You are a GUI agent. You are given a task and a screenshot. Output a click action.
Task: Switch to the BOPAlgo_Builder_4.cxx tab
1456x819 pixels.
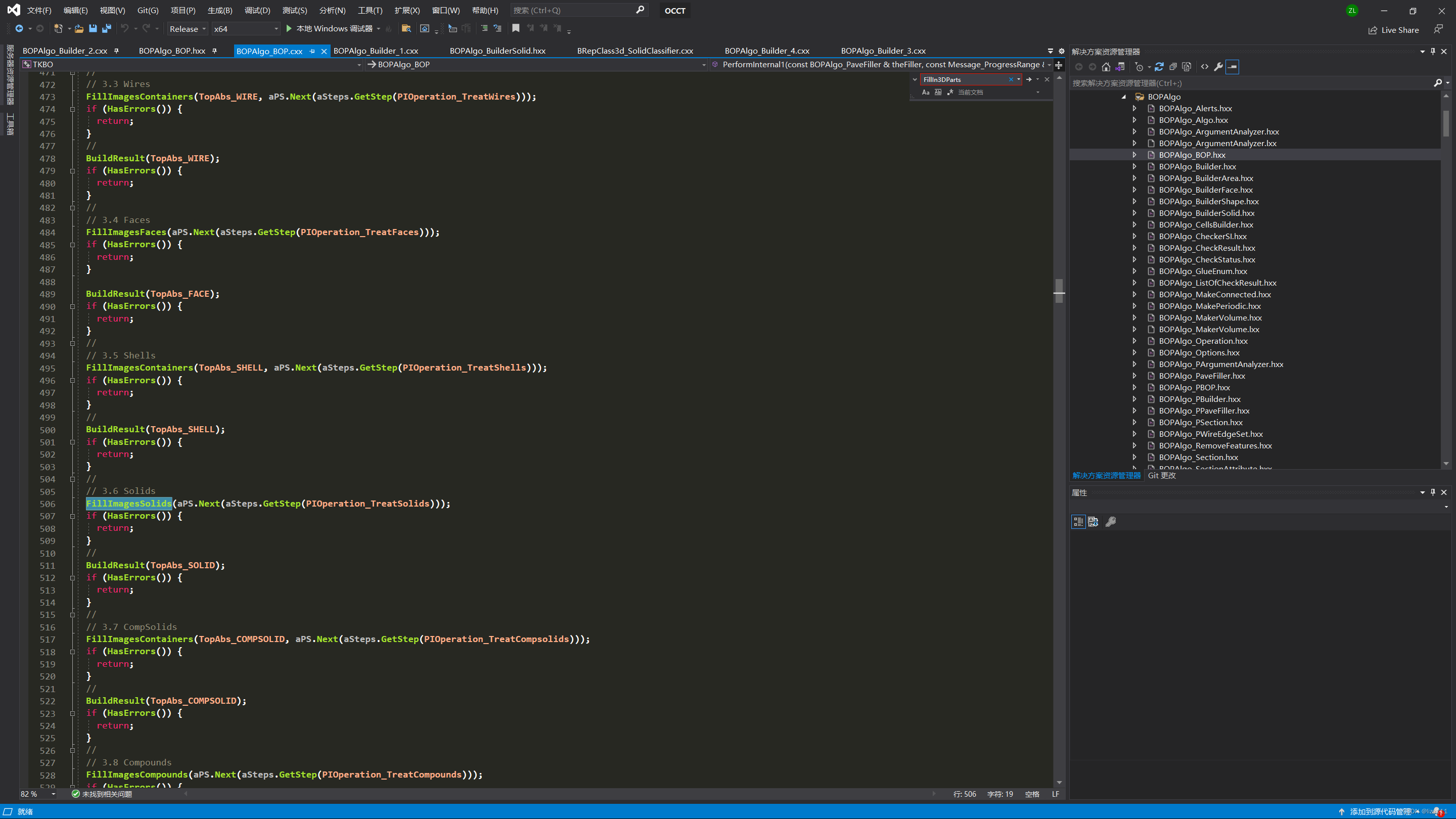(766, 51)
